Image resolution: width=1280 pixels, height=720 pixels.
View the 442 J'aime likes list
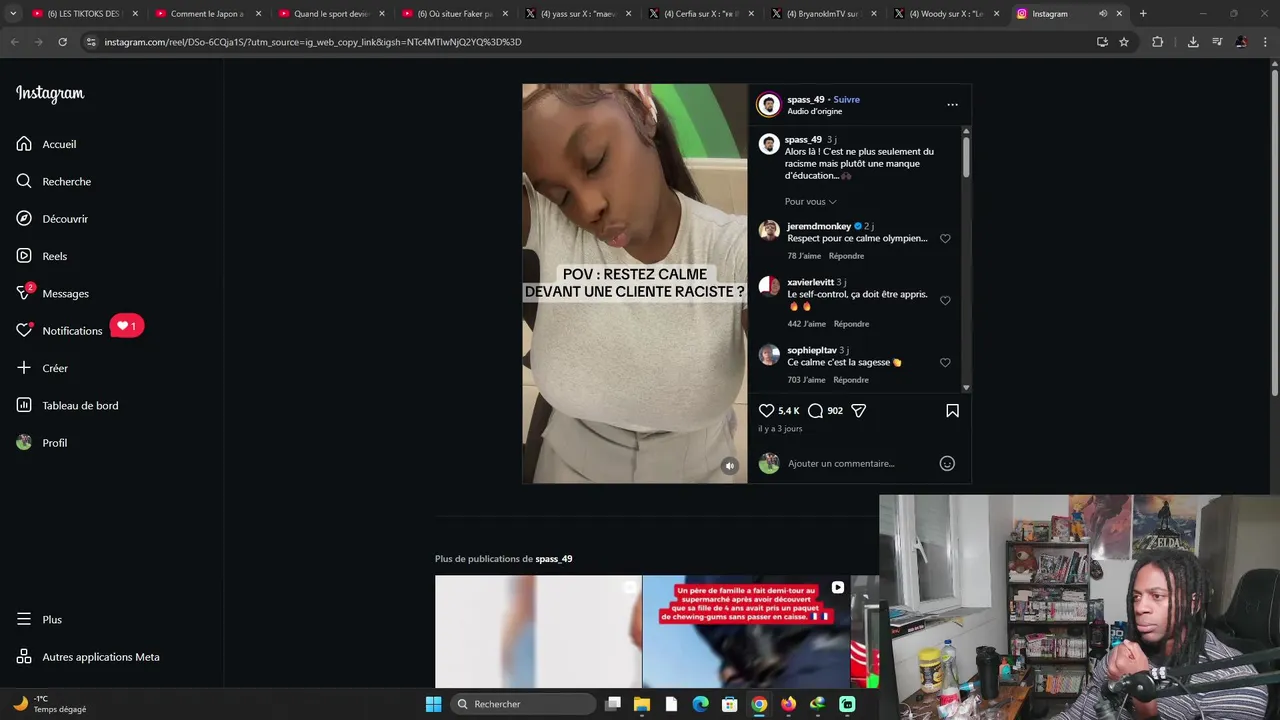coord(807,324)
